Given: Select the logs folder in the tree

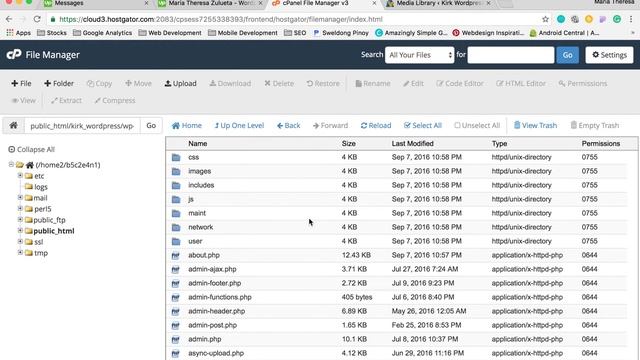Looking at the screenshot, I should point(40,187).
